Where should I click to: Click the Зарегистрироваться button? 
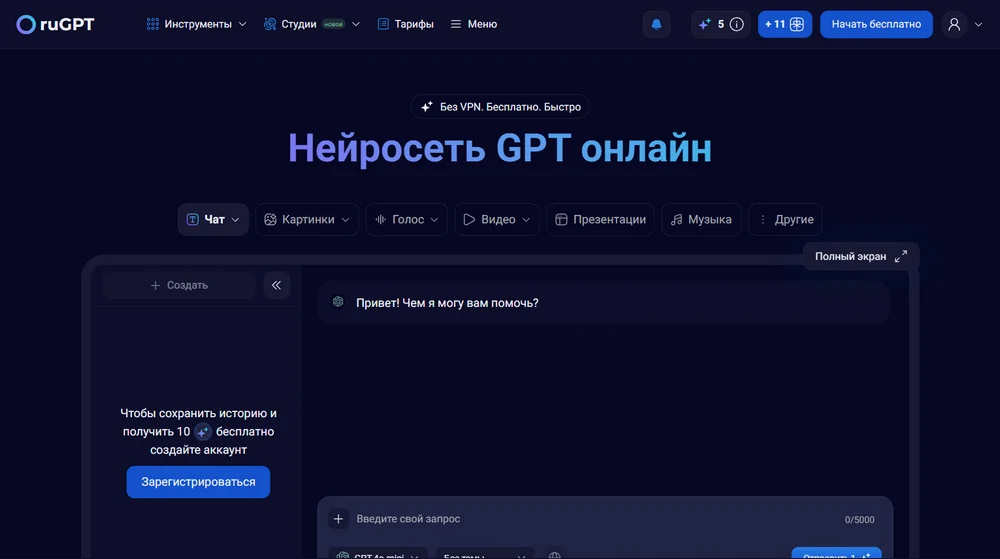tap(198, 482)
